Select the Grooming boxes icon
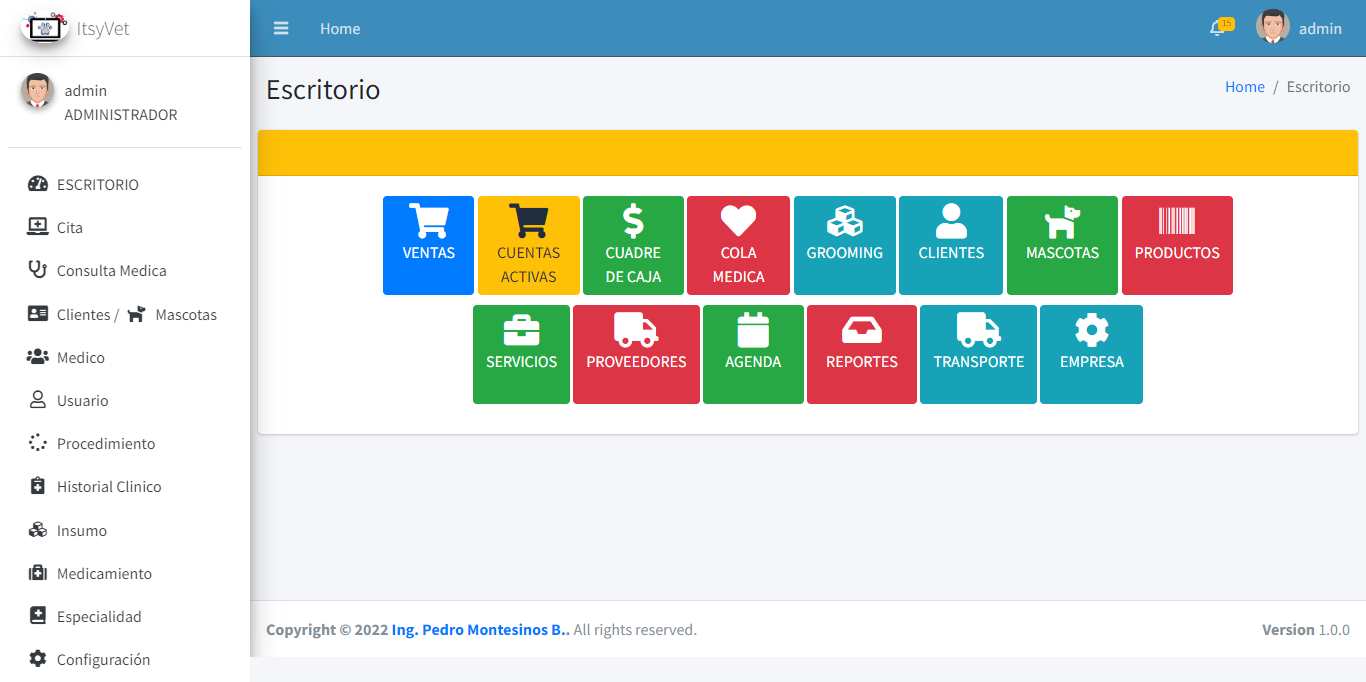 pyautogui.click(x=844, y=220)
